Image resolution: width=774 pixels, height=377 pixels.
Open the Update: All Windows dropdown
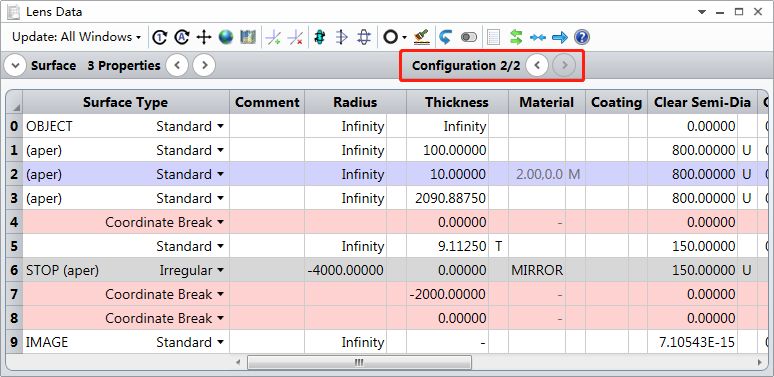point(77,37)
